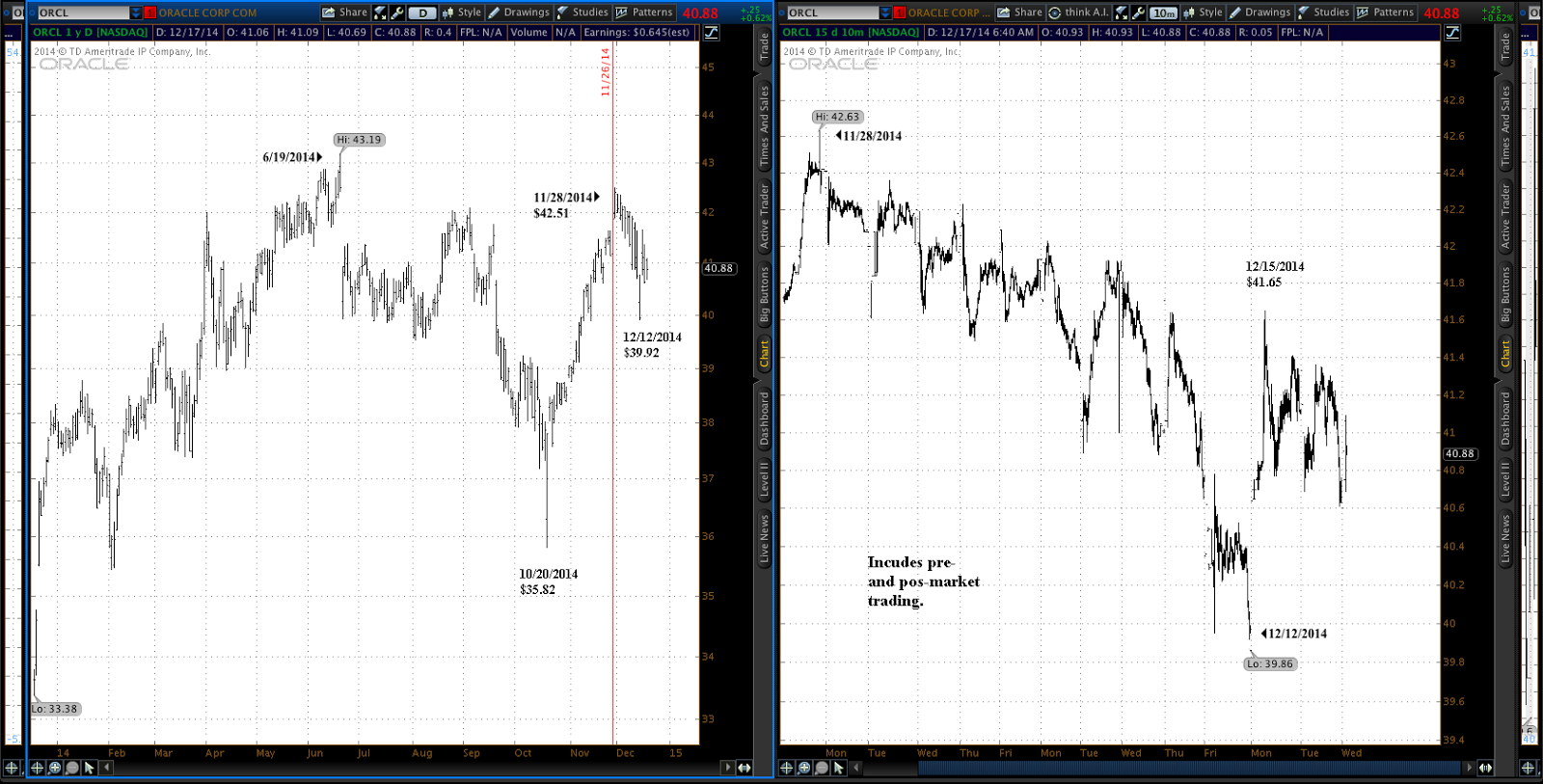
Task: Select pointer cursor tool below left chart
Action: (90, 768)
